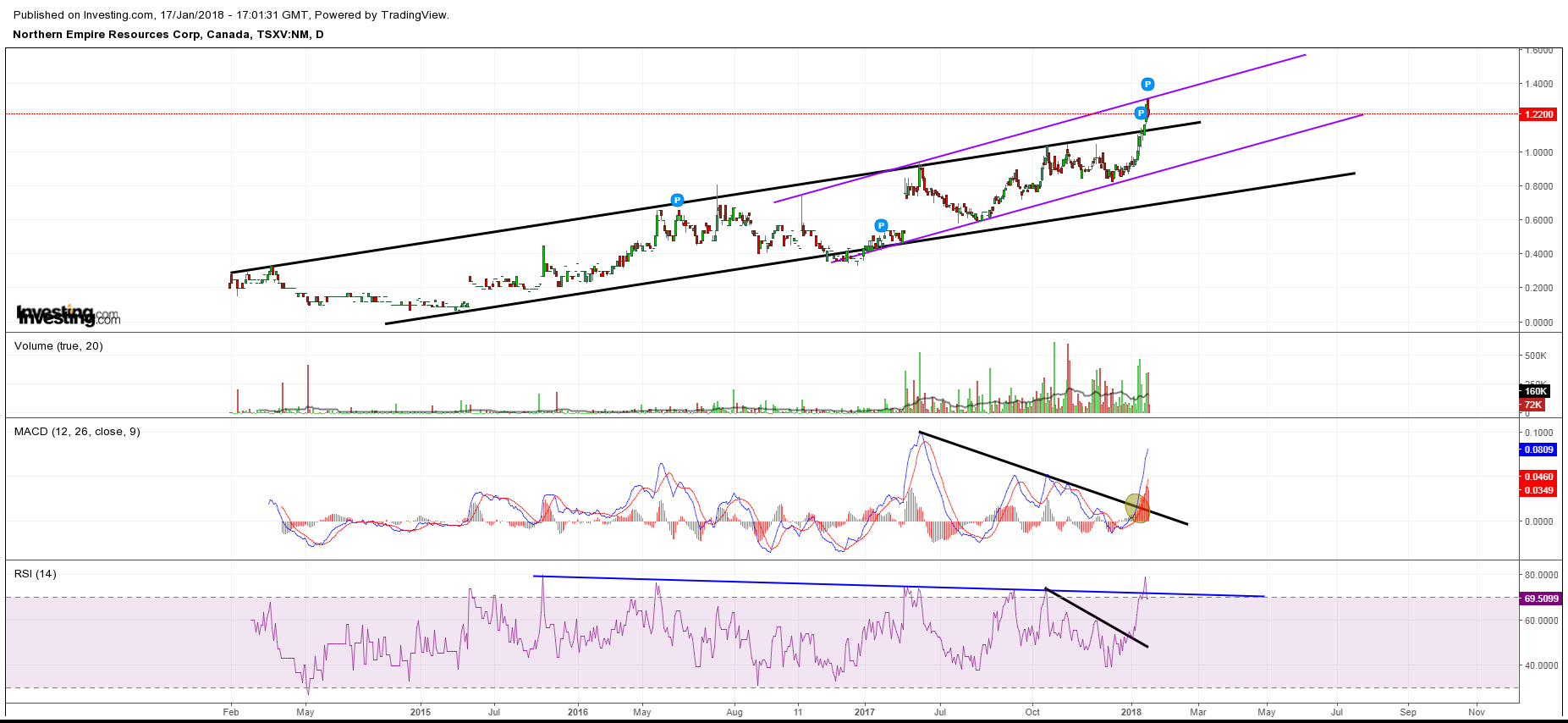
Task: Click the topmost P marker above the latest candles
Action: point(1147,84)
